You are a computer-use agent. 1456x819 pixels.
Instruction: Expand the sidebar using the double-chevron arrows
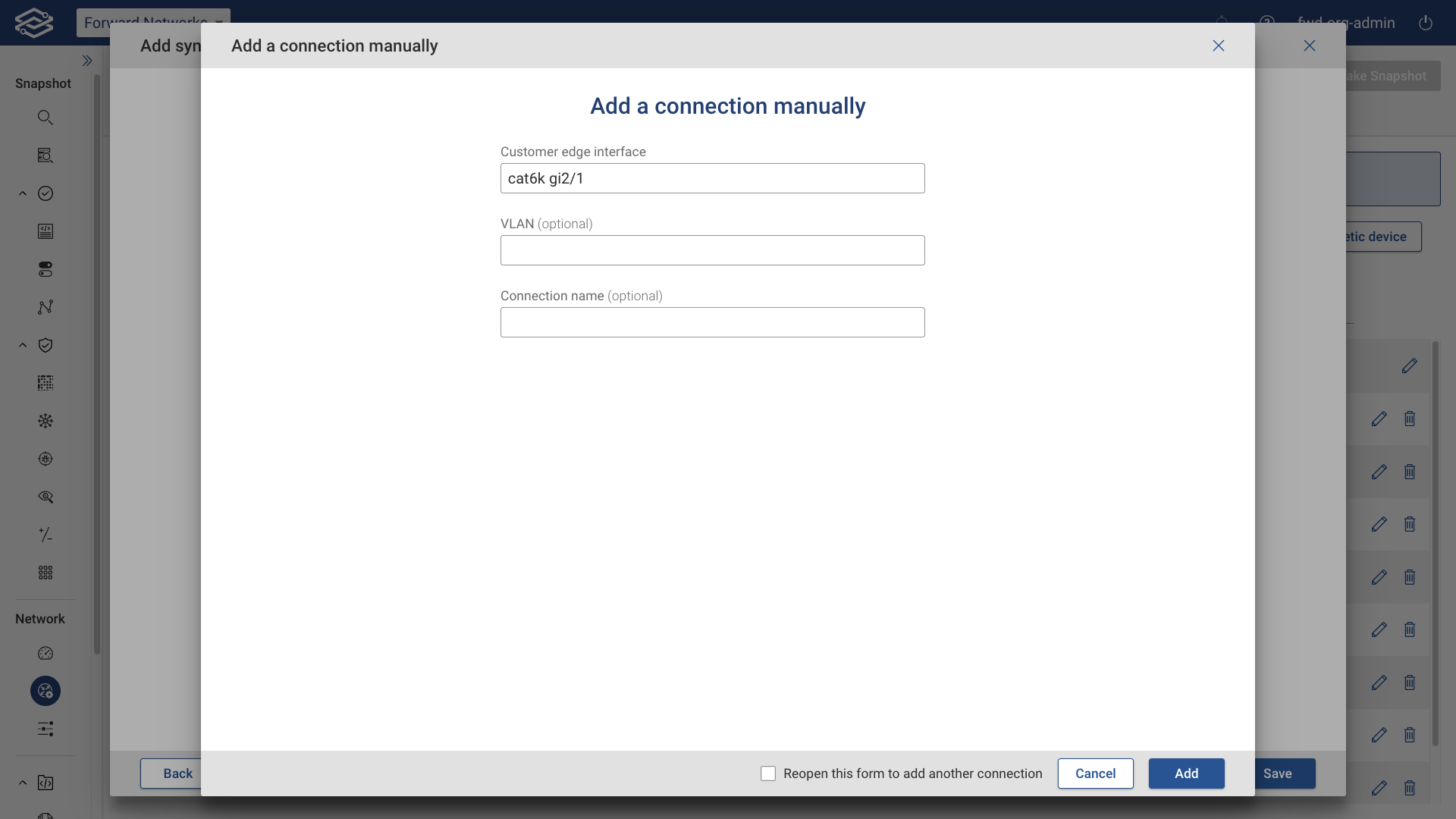[x=87, y=61]
